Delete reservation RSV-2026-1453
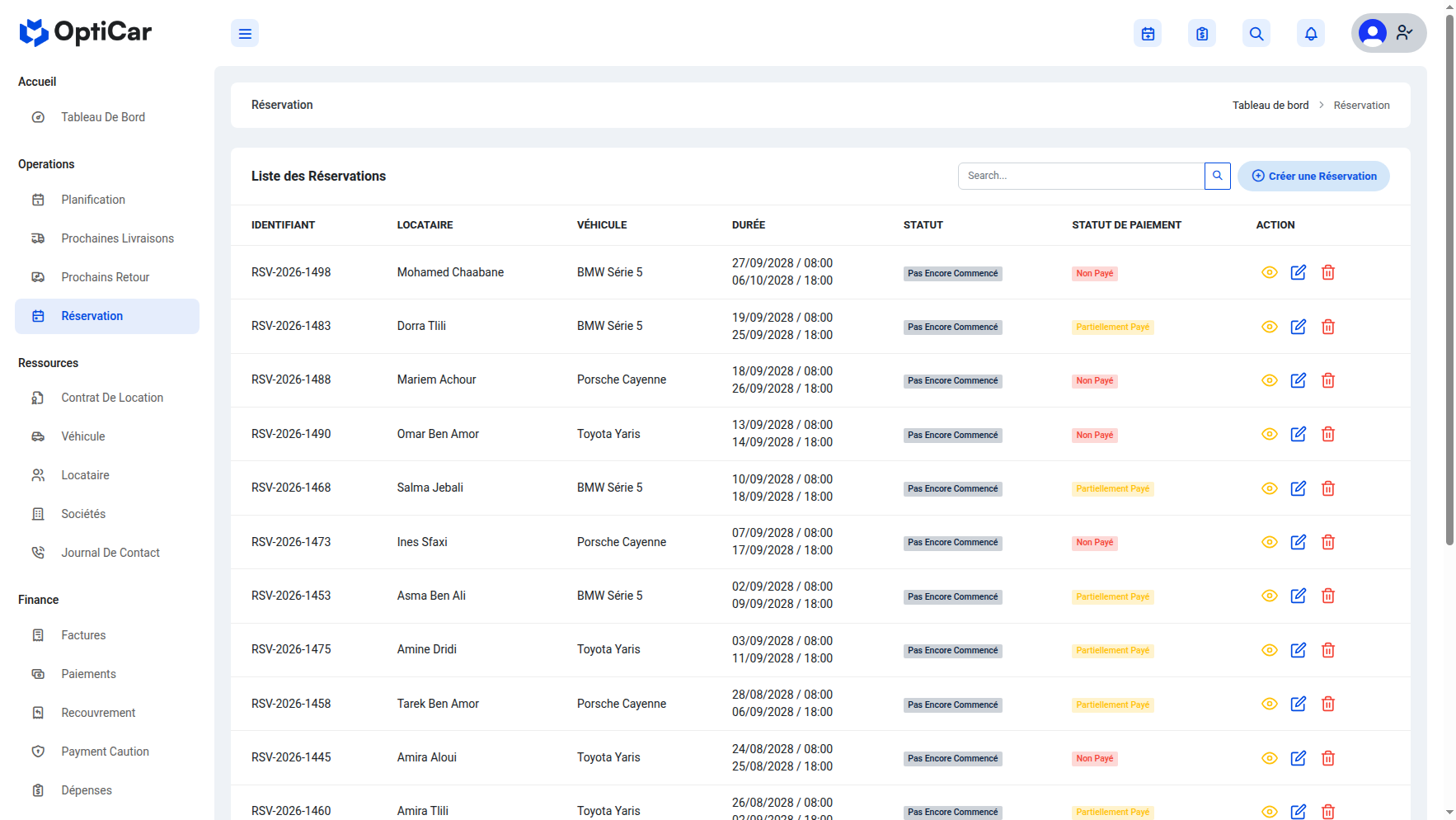1456x820 pixels. click(1328, 596)
